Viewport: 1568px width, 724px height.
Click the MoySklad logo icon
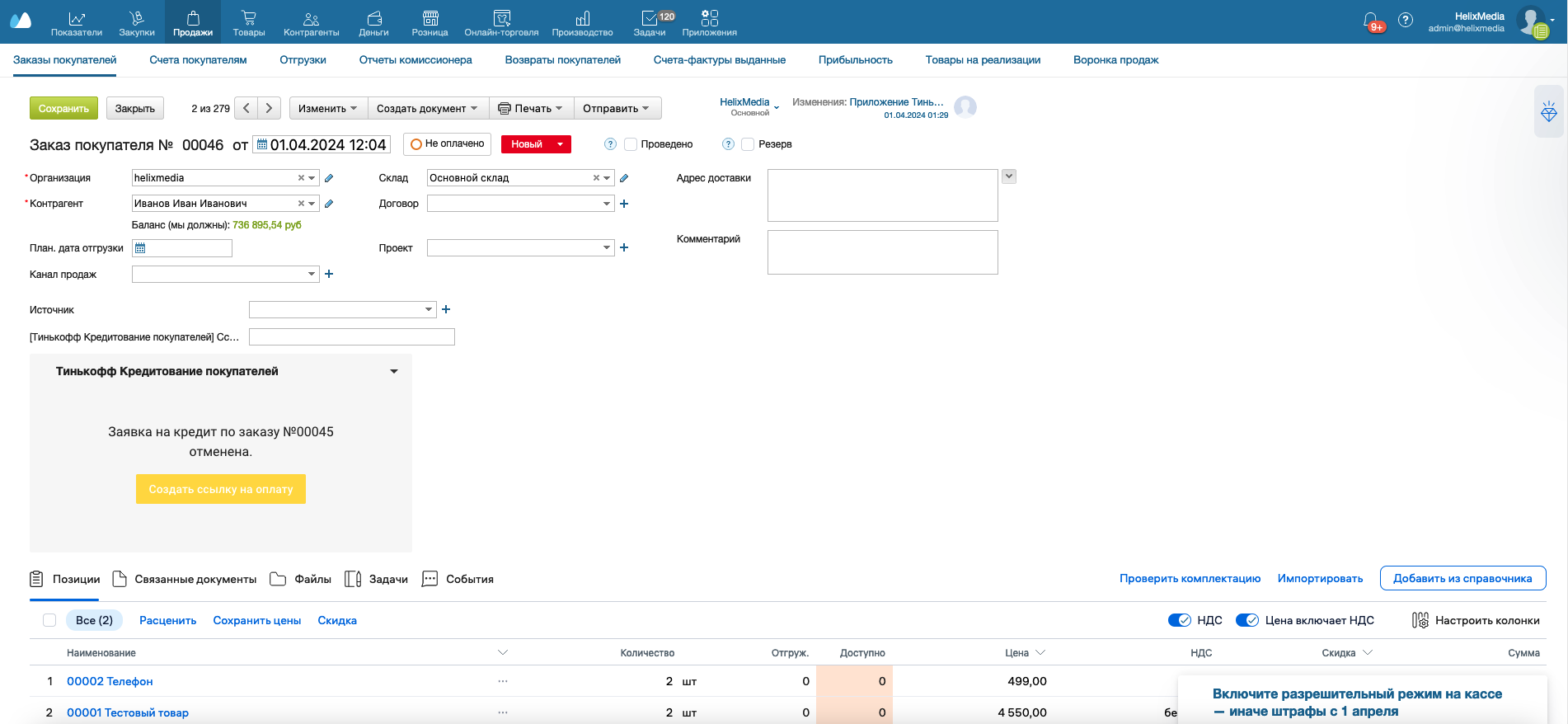(21, 21)
